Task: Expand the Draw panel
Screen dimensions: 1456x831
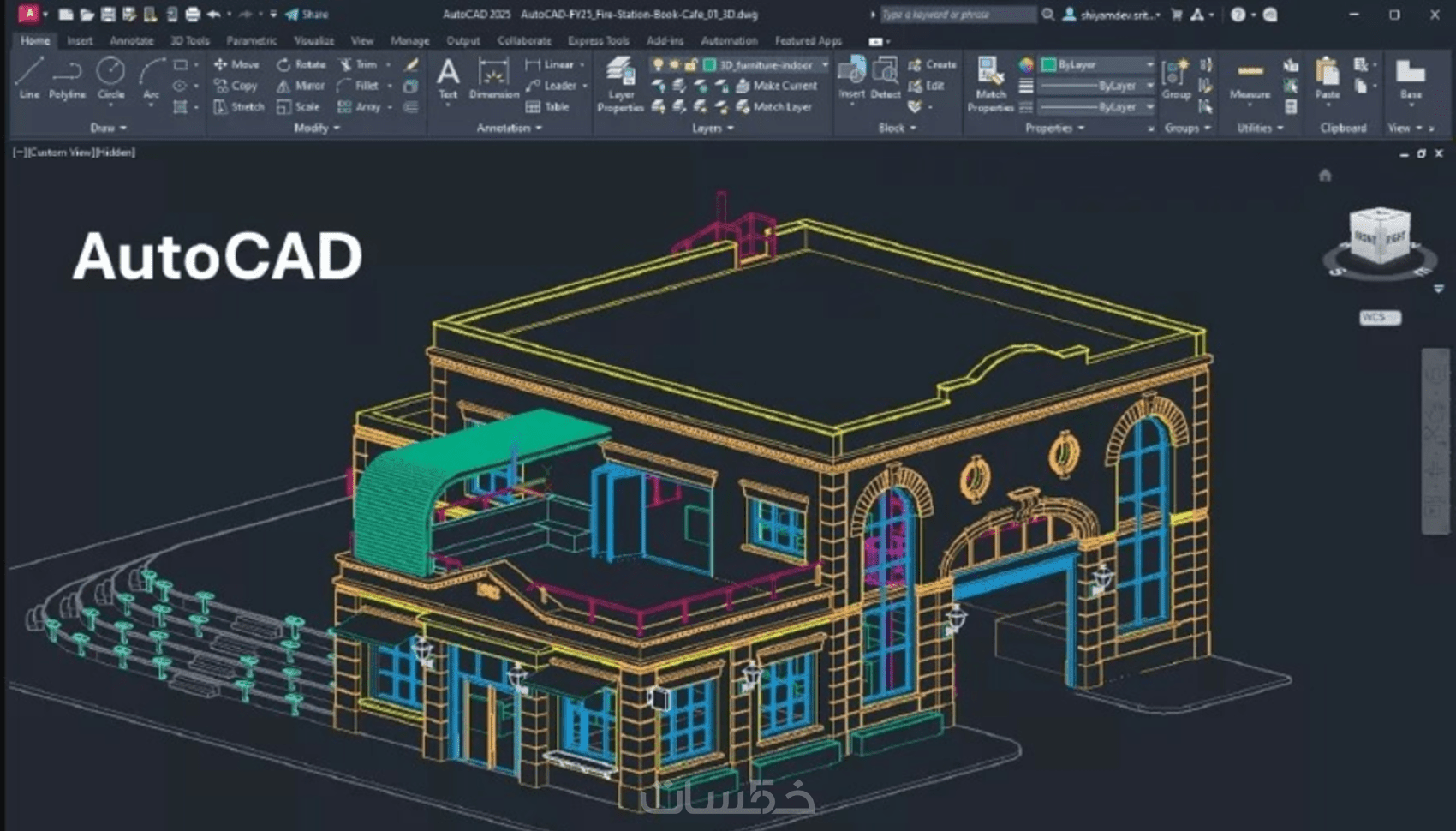Action: 109,128
